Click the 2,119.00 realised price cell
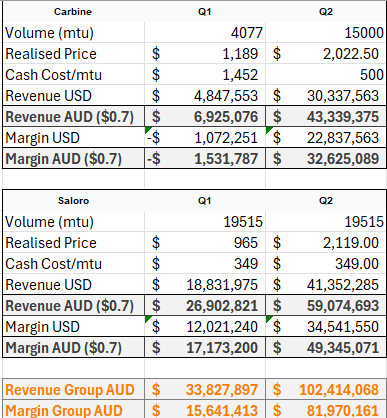This screenshot has width=387, height=418. (x=326, y=243)
